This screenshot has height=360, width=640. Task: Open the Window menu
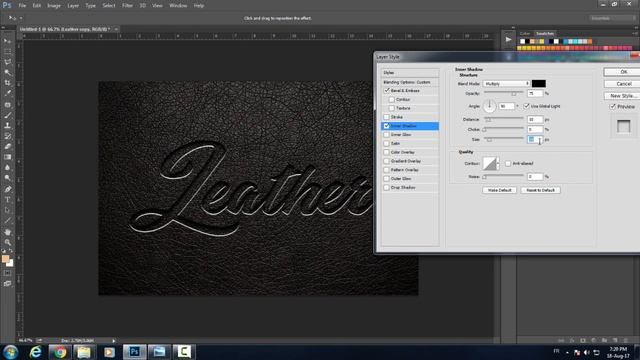pos(178,6)
